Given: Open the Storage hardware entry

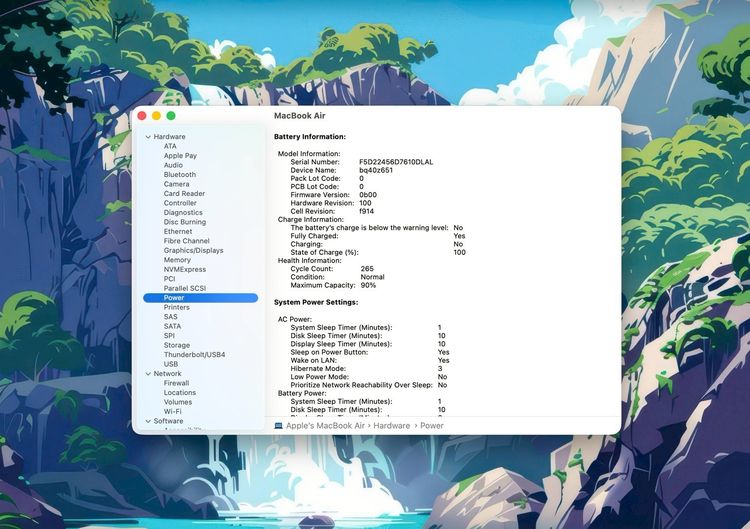Looking at the screenshot, I should pyautogui.click(x=177, y=345).
